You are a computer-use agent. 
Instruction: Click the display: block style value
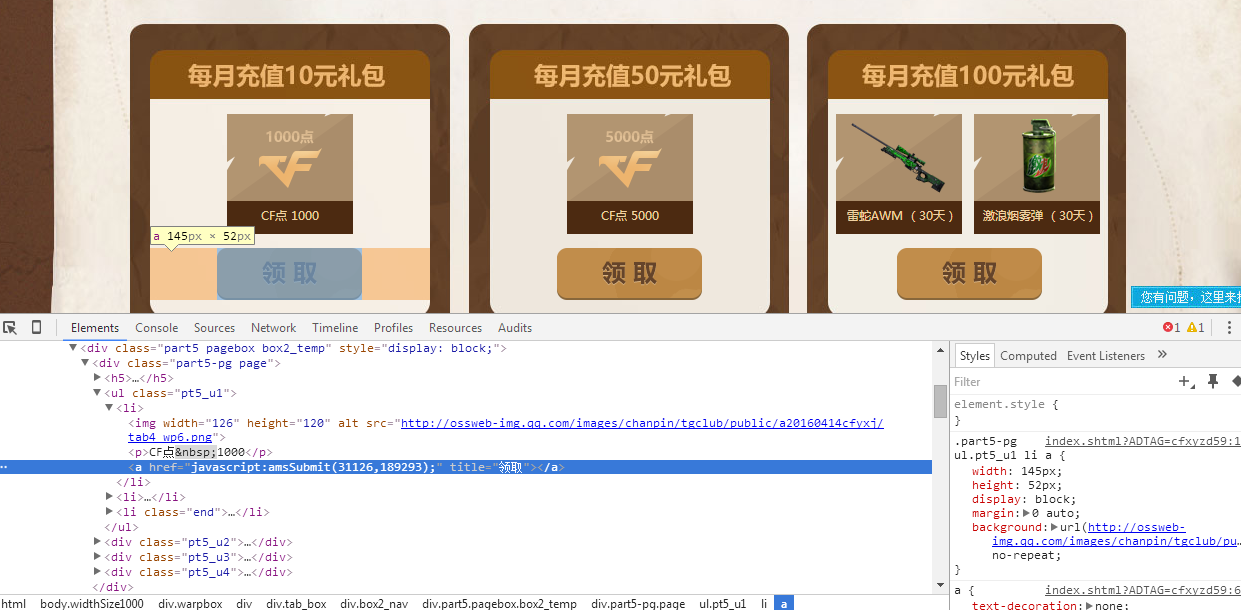click(1054, 499)
